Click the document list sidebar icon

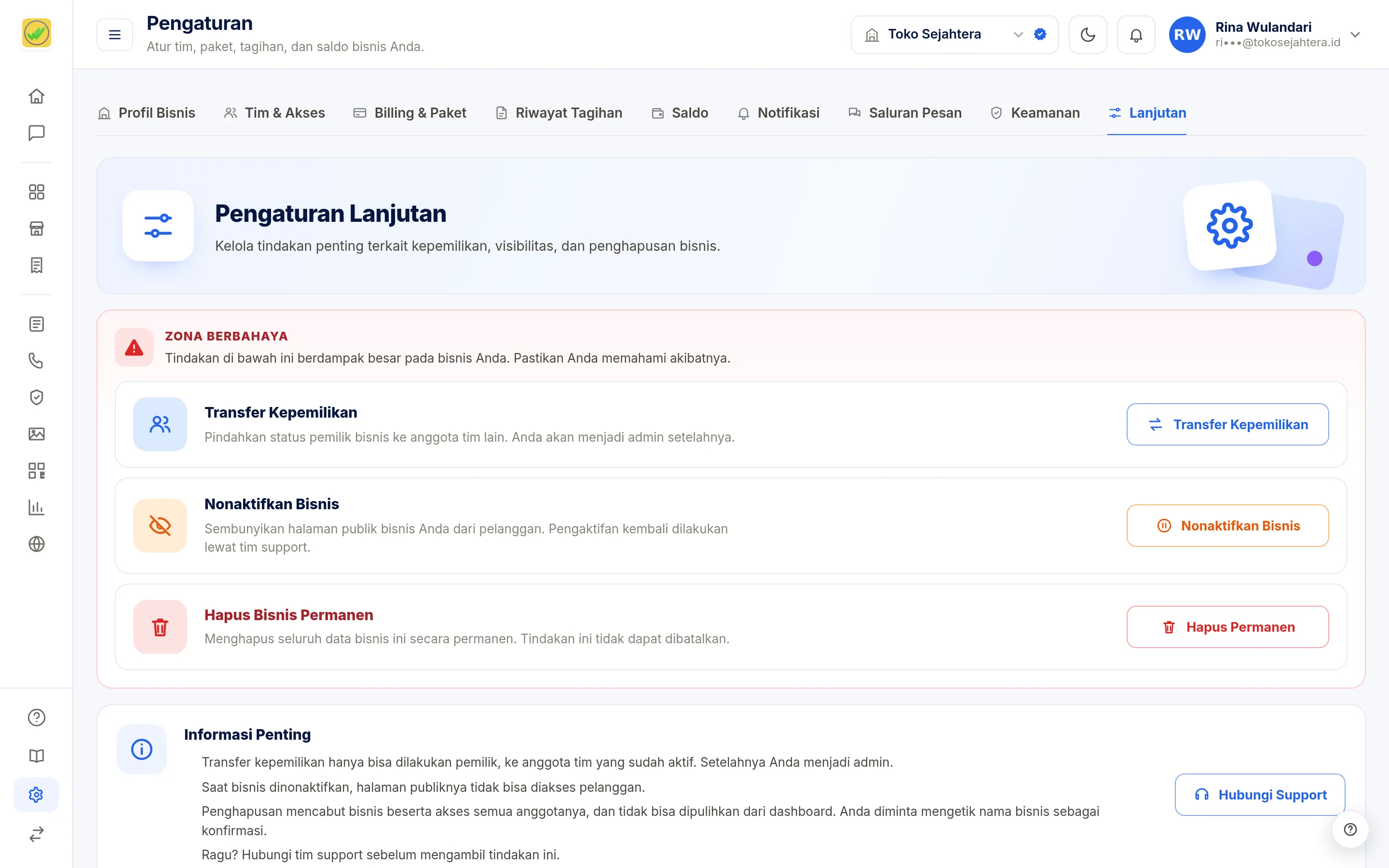click(36, 325)
